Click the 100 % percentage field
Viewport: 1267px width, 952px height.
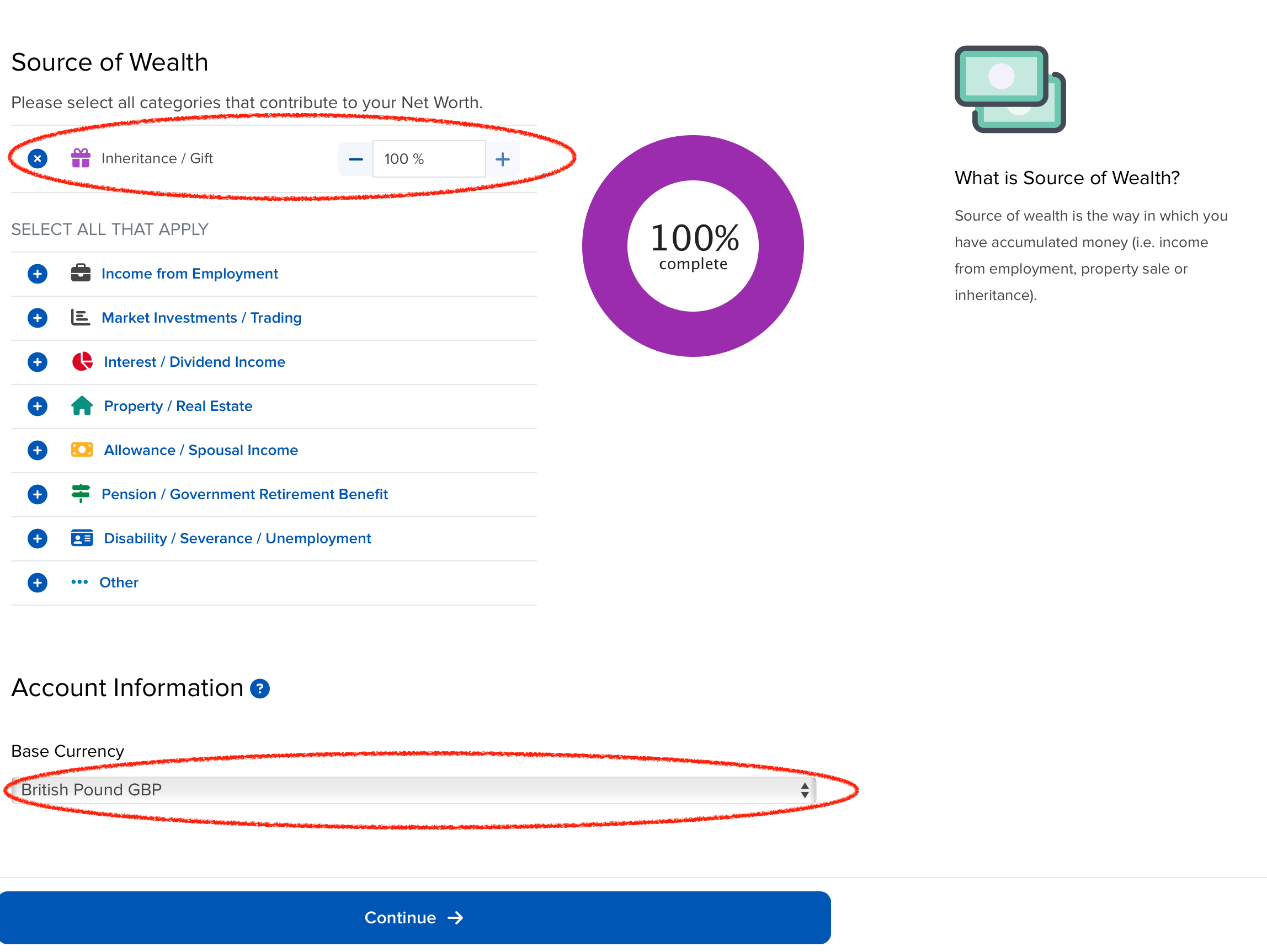tap(428, 159)
